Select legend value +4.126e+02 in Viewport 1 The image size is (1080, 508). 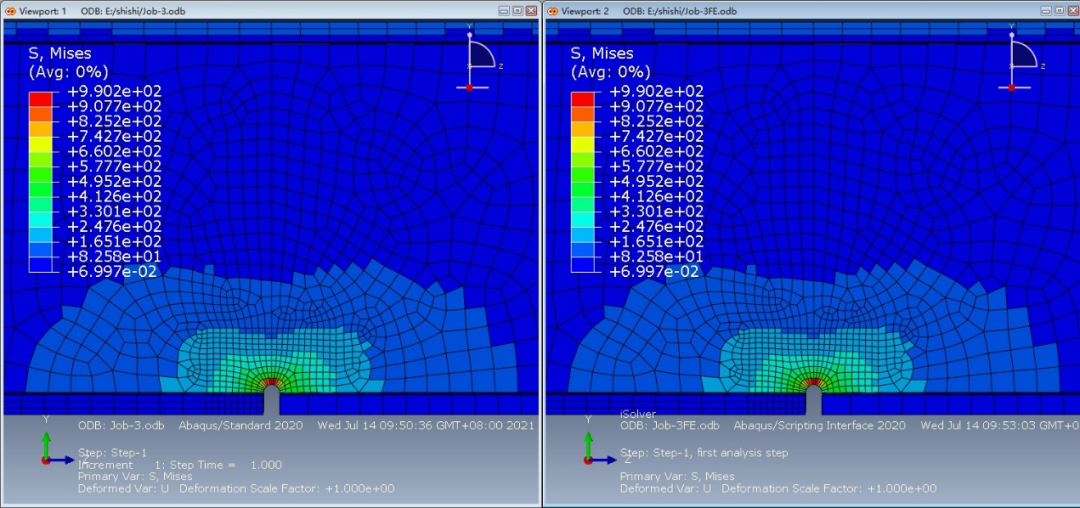click(114, 197)
